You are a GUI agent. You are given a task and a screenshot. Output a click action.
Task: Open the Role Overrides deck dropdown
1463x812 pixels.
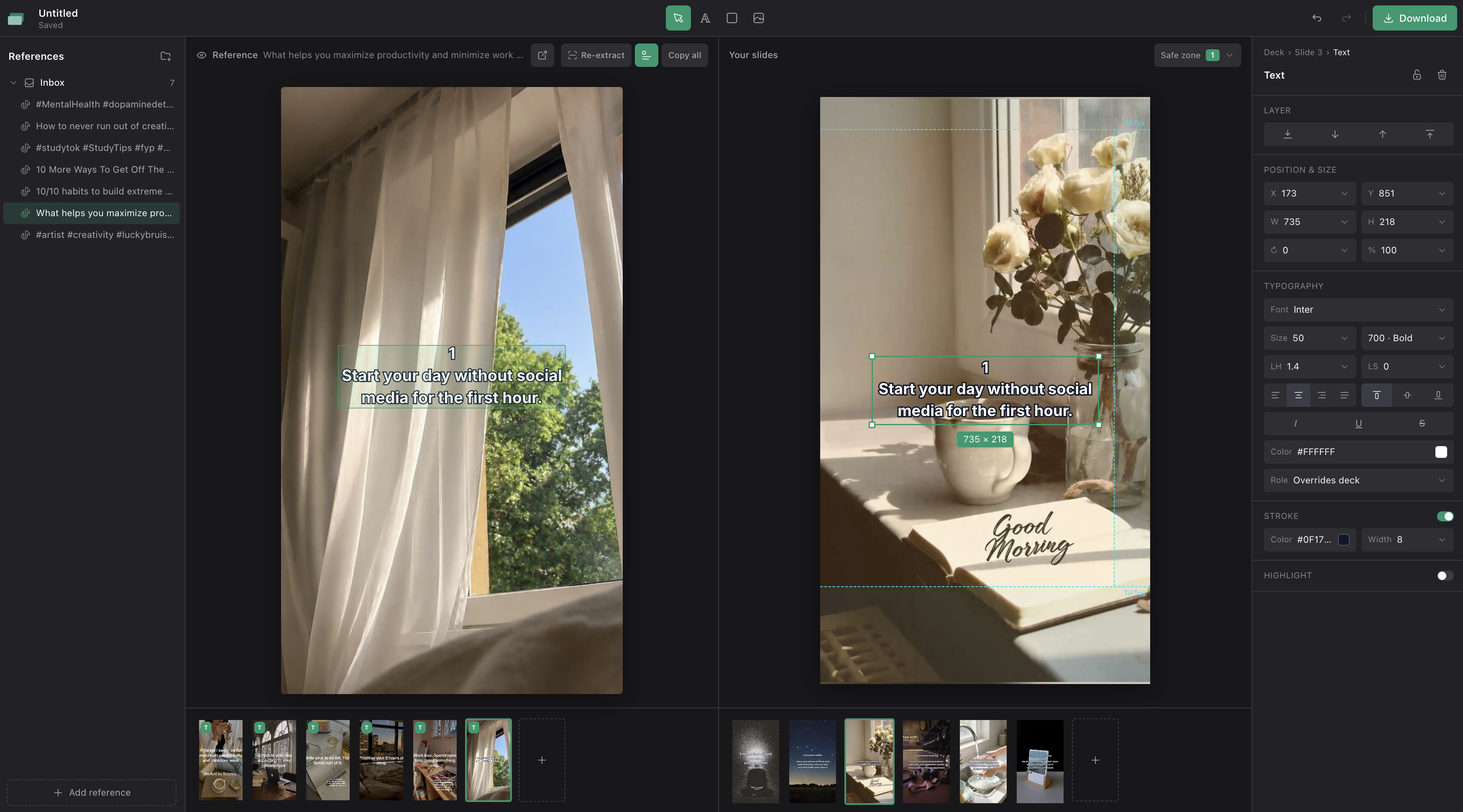[x=1358, y=480]
